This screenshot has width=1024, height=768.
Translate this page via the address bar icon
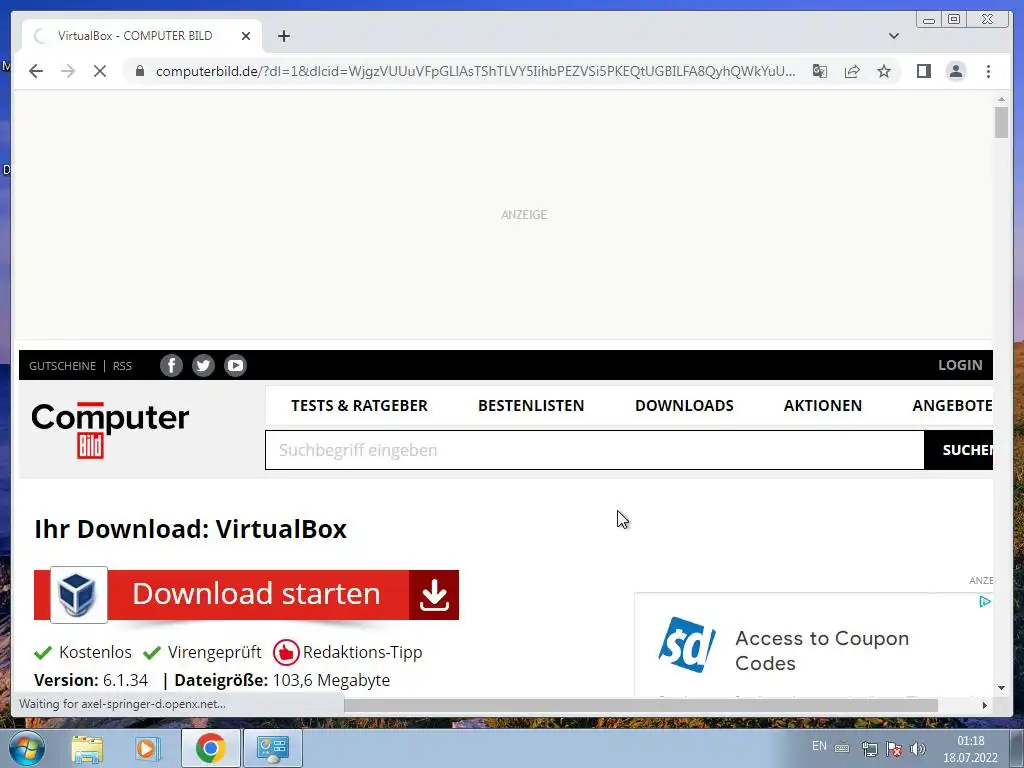820,71
